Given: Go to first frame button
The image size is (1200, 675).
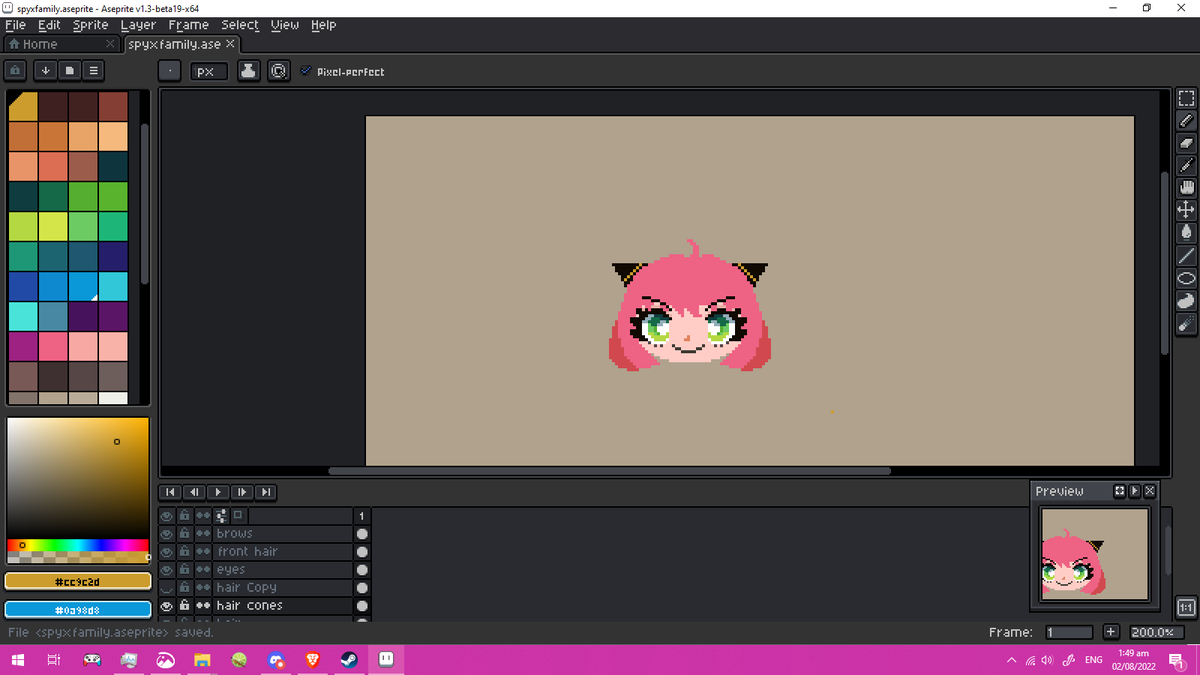Looking at the screenshot, I should click(x=170, y=492).
